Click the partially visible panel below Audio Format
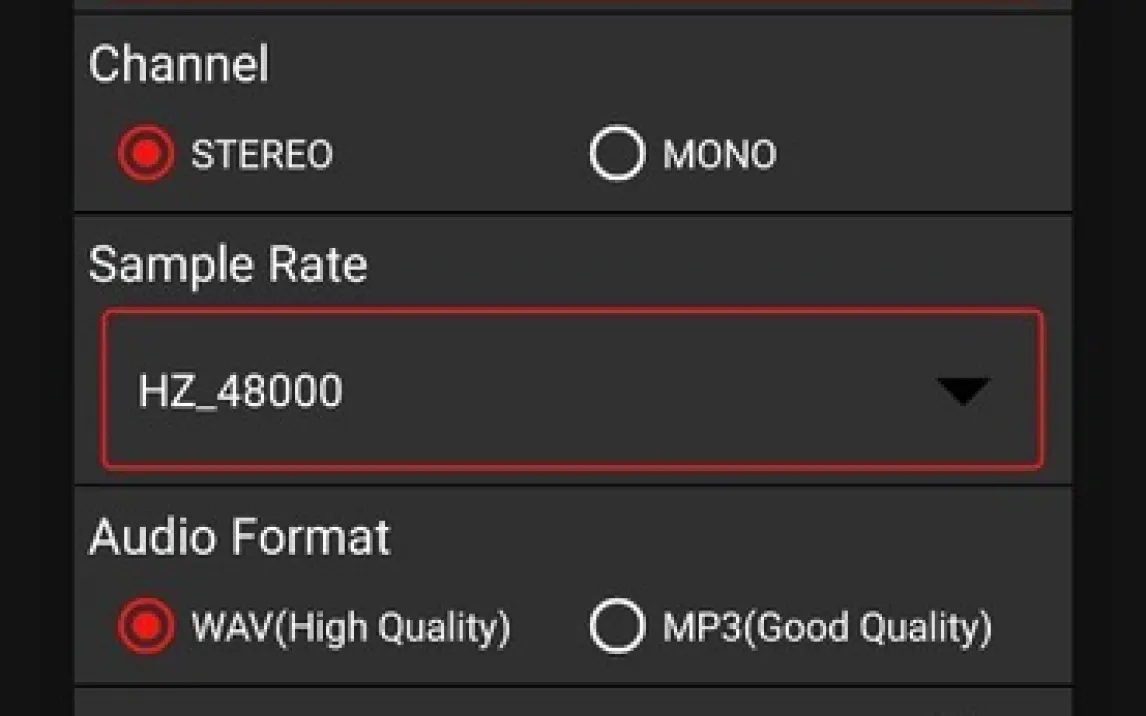The image size is (1146, 716). (572, 703)
